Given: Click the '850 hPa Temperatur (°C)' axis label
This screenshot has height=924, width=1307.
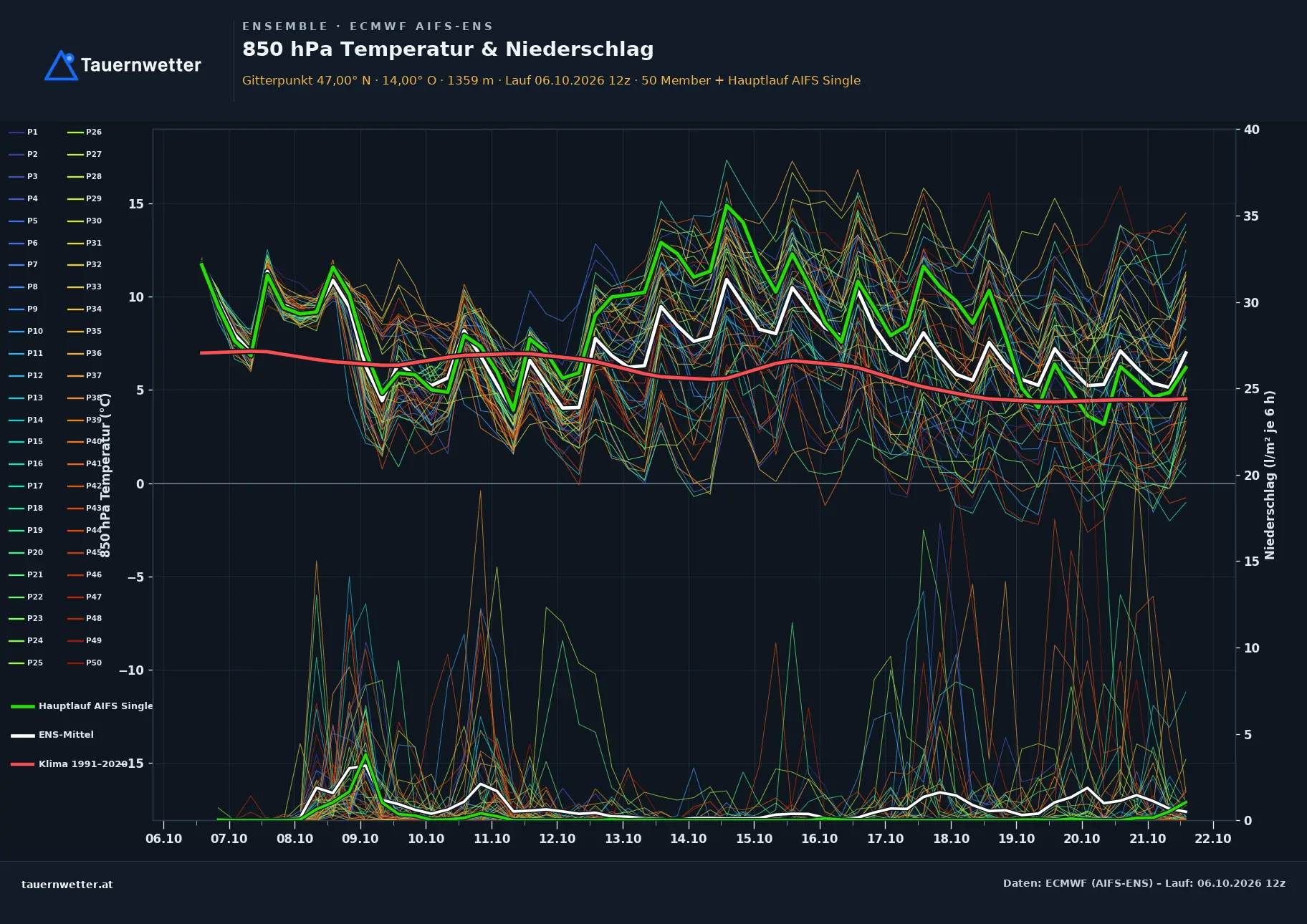Looking at the screenshot, I should pos(105,476).
